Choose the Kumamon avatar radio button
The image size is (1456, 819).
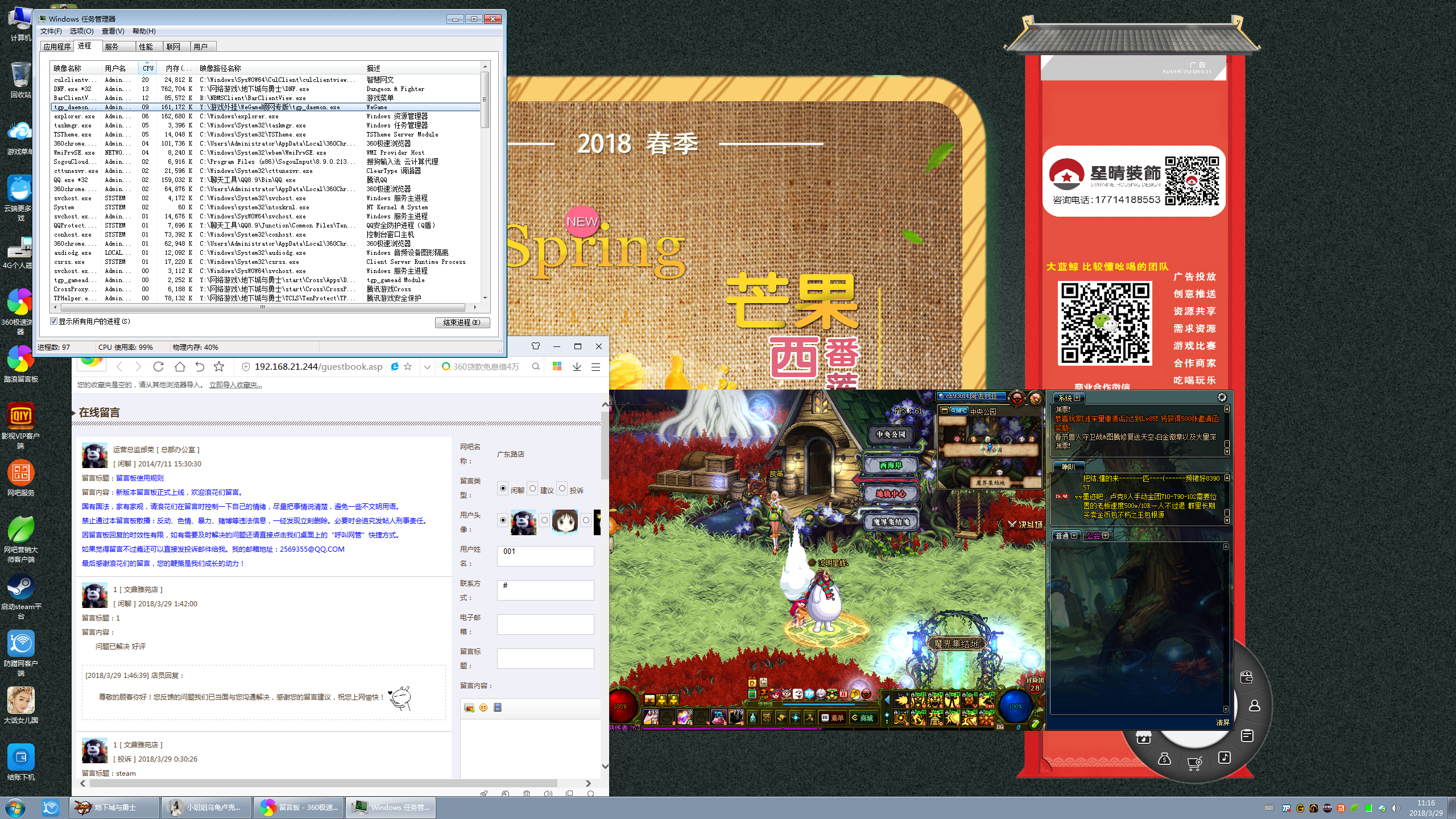(503, 520)
